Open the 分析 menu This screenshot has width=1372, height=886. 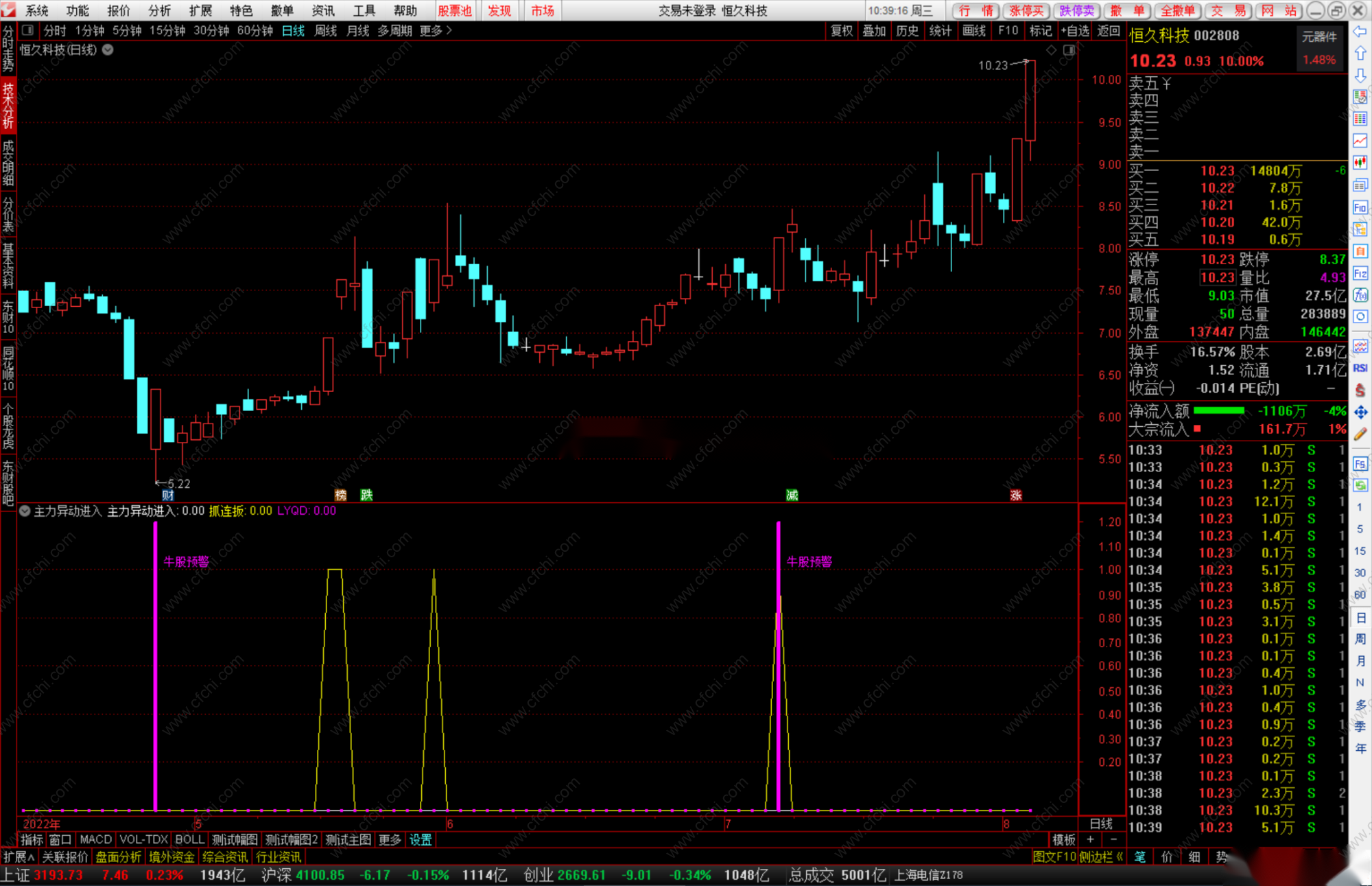[159, 10]
